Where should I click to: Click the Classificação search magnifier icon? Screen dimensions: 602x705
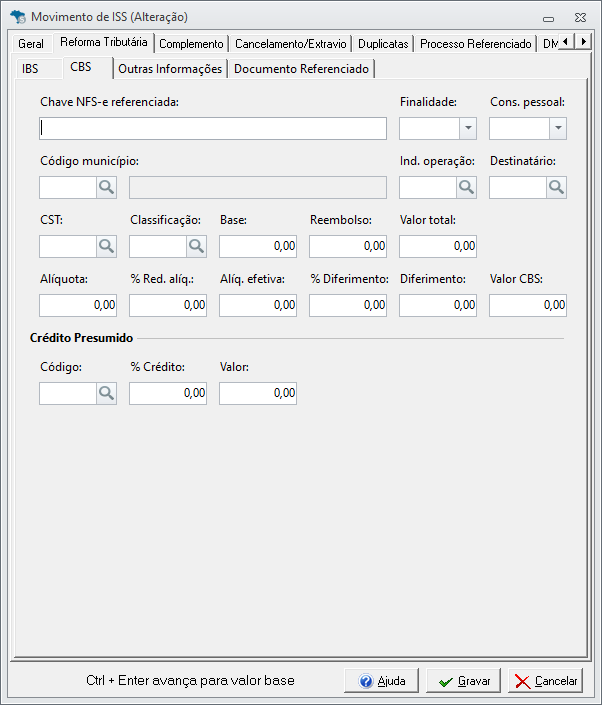pos(196,246)
